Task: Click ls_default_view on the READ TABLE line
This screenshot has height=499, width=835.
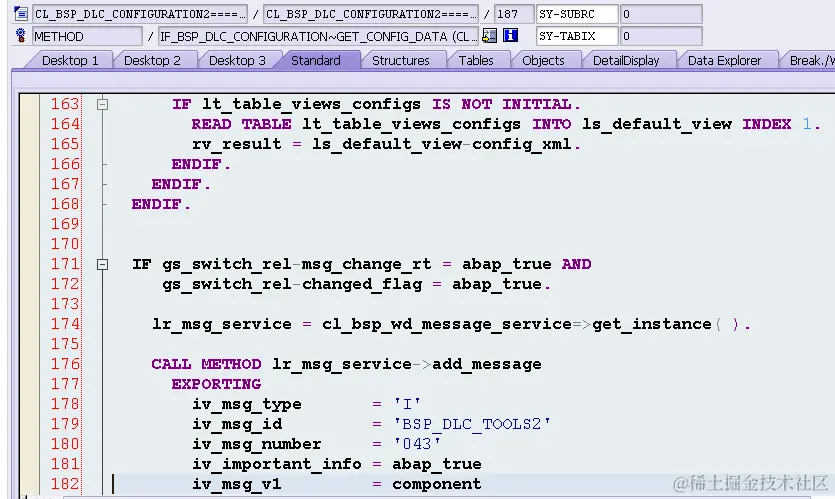Action: [x=657, y=125]
